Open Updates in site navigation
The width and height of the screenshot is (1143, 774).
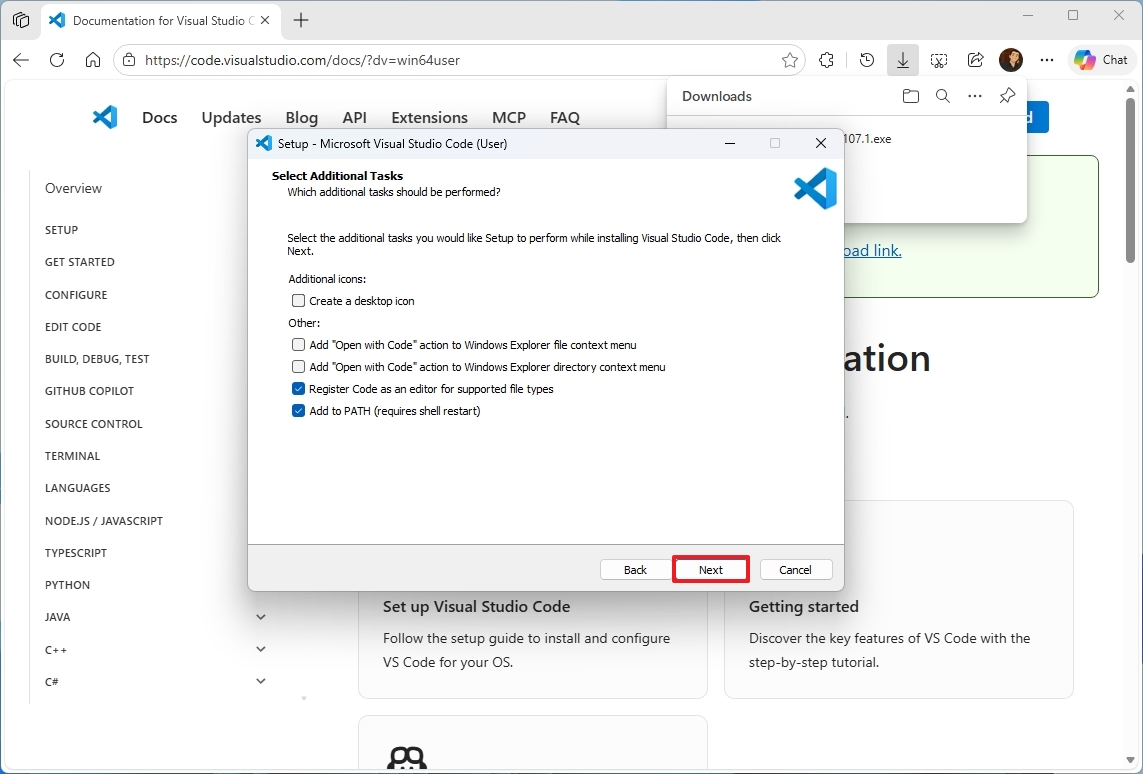[x=231, y=117]
